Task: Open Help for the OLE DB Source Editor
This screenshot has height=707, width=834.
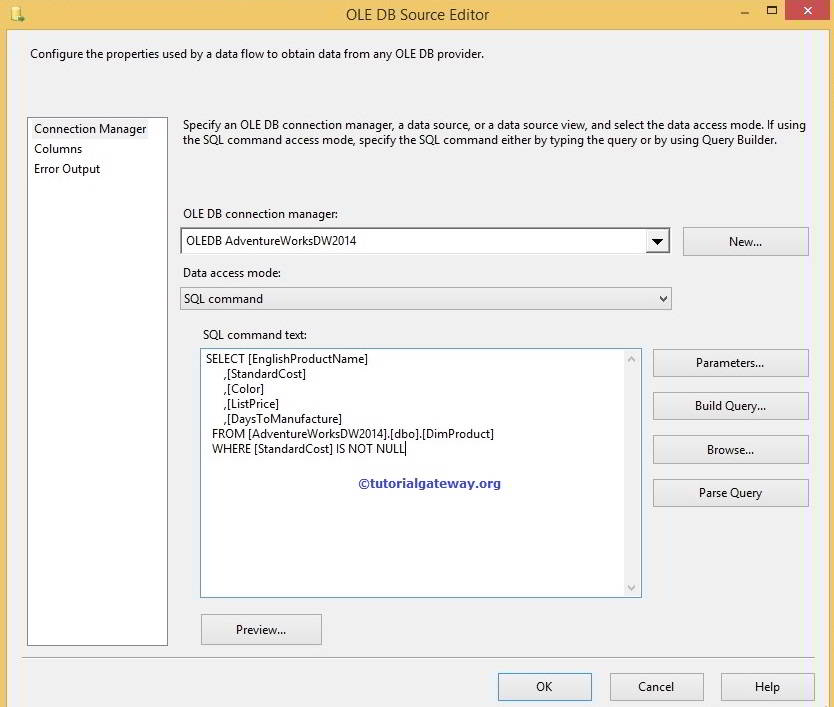Action: [767, 686]
